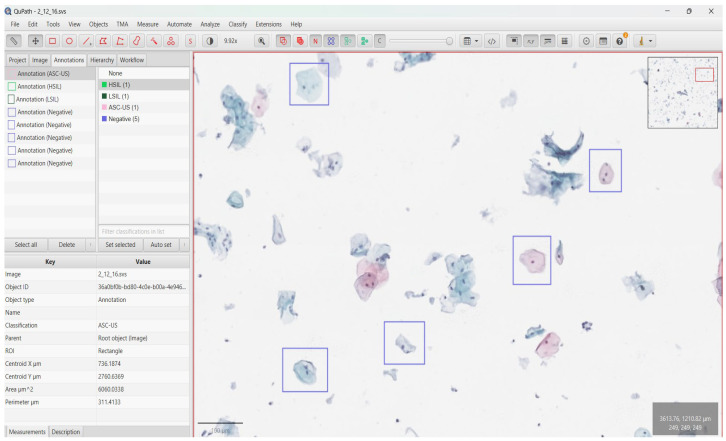
Task: Click the Select all button
Action: (x=26, y=245)
